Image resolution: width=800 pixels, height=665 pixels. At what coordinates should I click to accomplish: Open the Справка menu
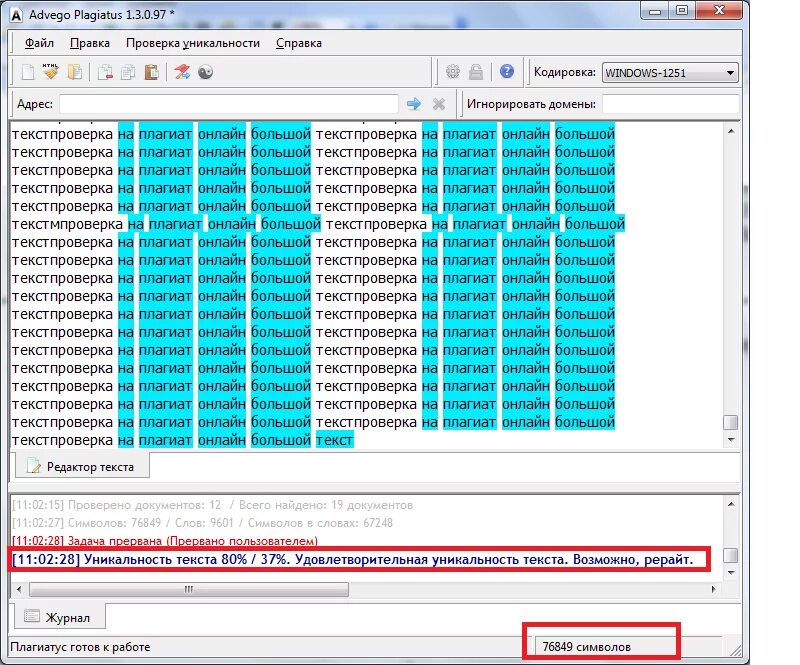[298, 43]
